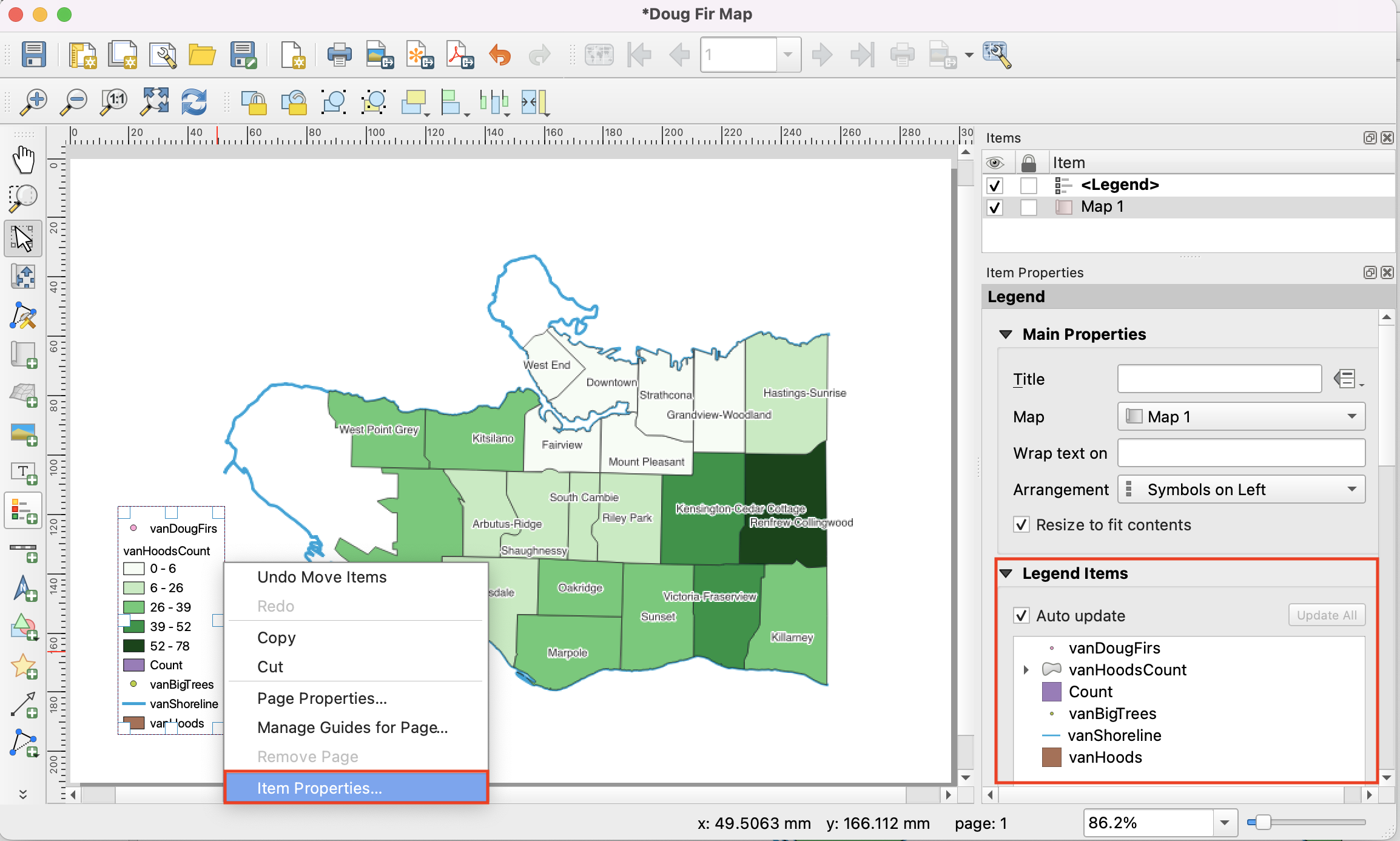Toggle visibility of Map 1 item
The height and width of the screenshot is (841, 1400).
tap(995, 208)
